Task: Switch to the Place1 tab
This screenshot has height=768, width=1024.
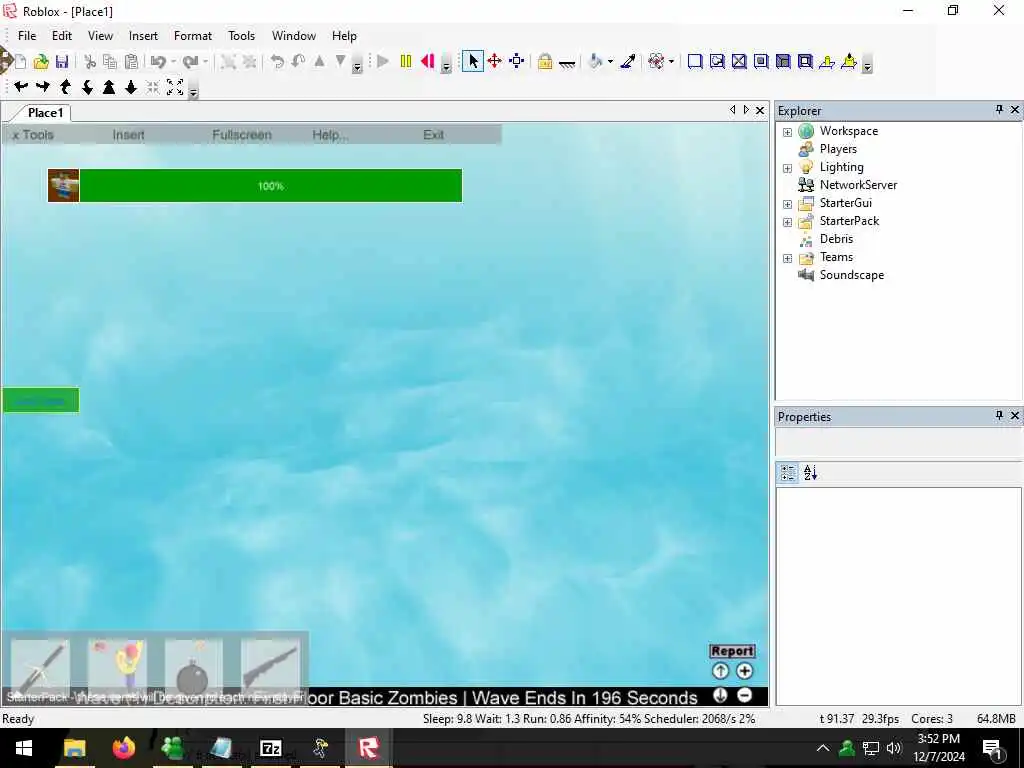Action: [x=46, y=112]
